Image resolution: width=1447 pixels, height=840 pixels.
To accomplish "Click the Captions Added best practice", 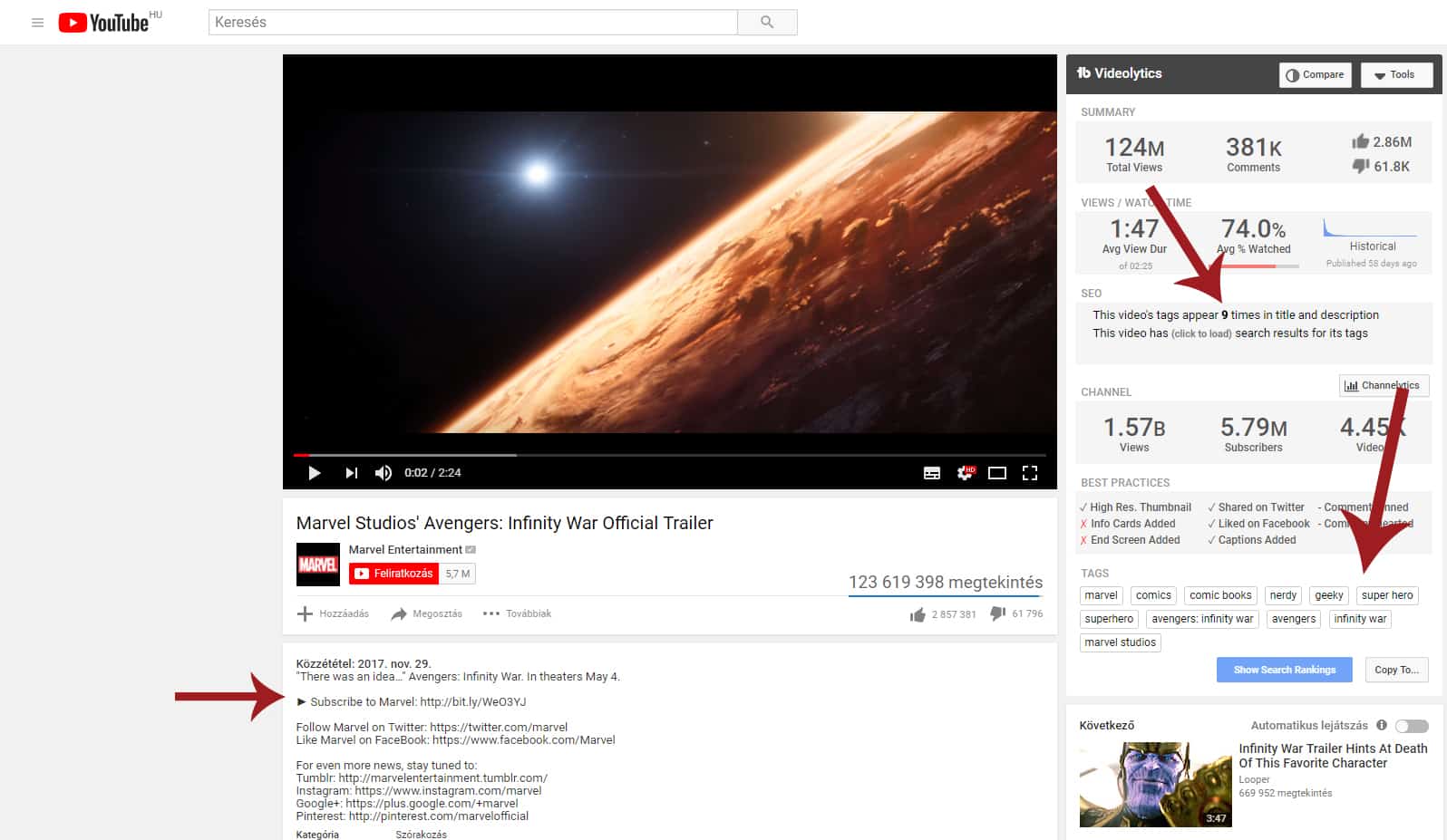I will pyautogui.click(x=1252, y=540).
